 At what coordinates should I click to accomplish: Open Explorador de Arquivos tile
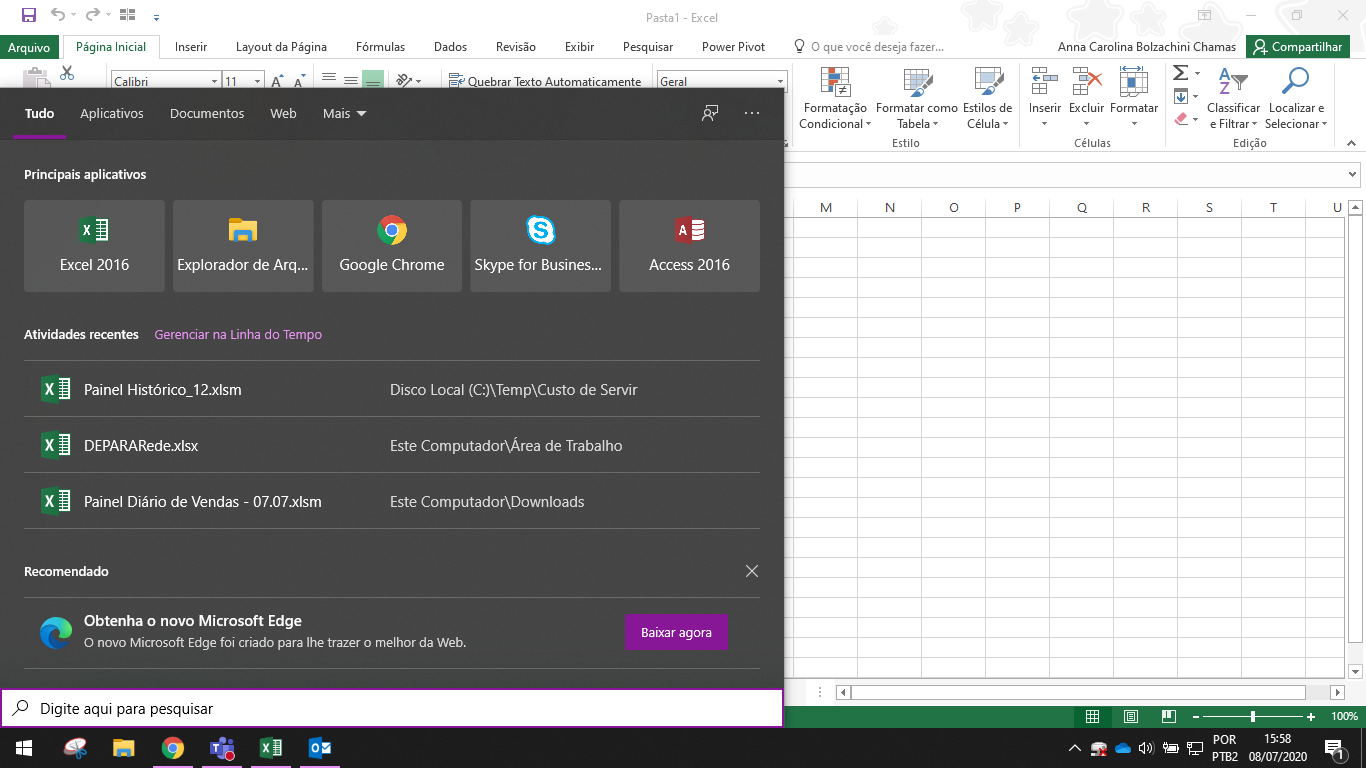(x=243, y=246)
